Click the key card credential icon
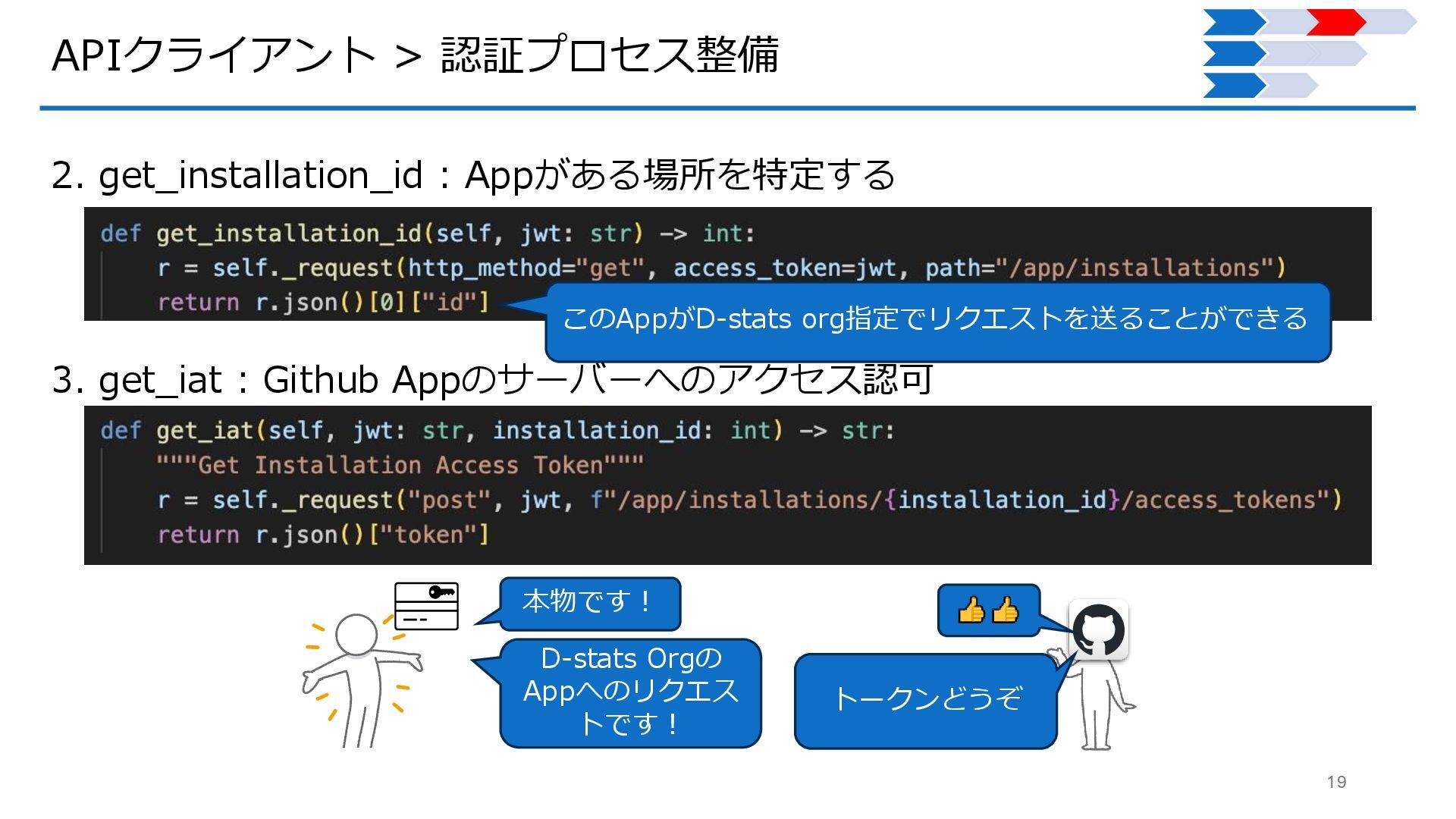The height and width of the screenshot is (819, 1456). (x=426, y=605)
